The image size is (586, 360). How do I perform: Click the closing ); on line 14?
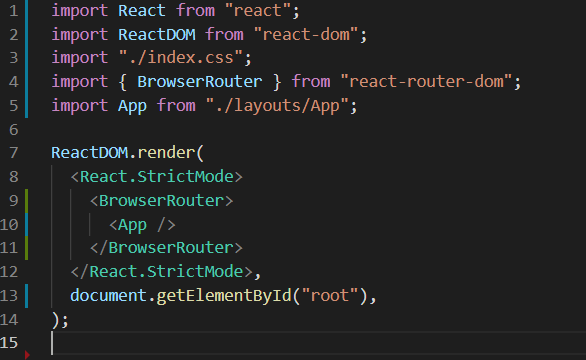60,320
